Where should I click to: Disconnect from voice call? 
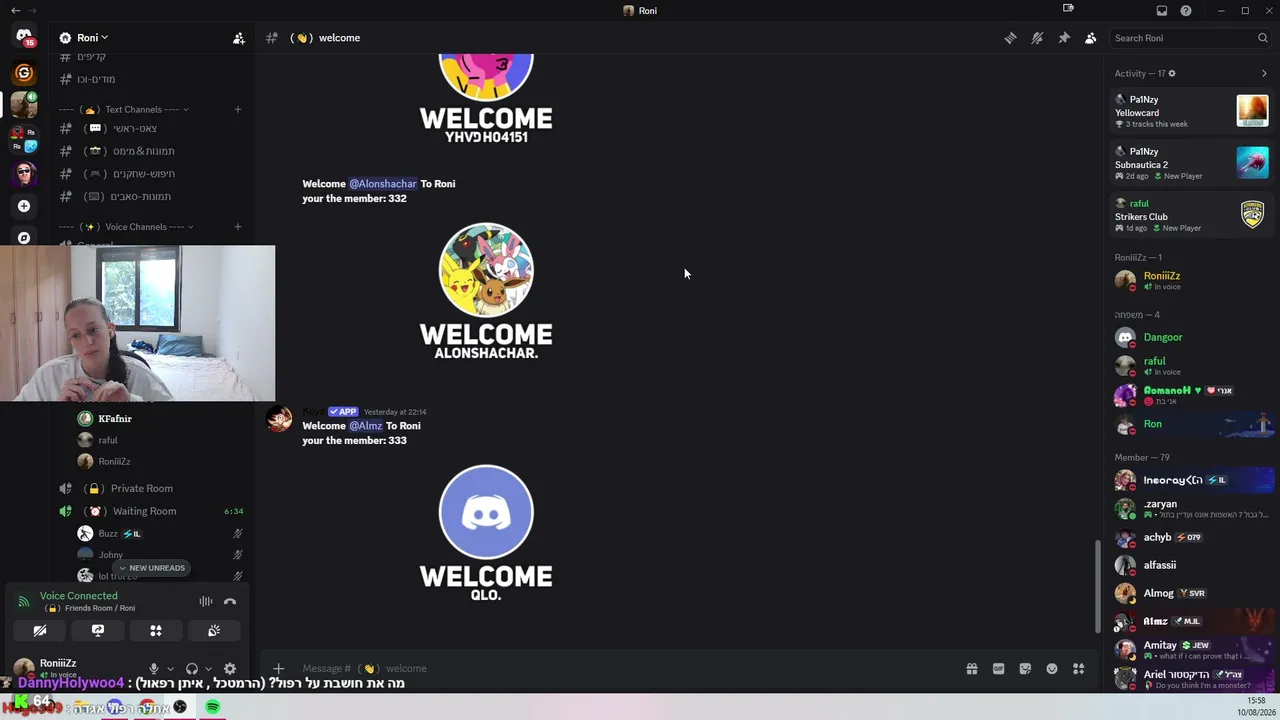tap(230, 601)
